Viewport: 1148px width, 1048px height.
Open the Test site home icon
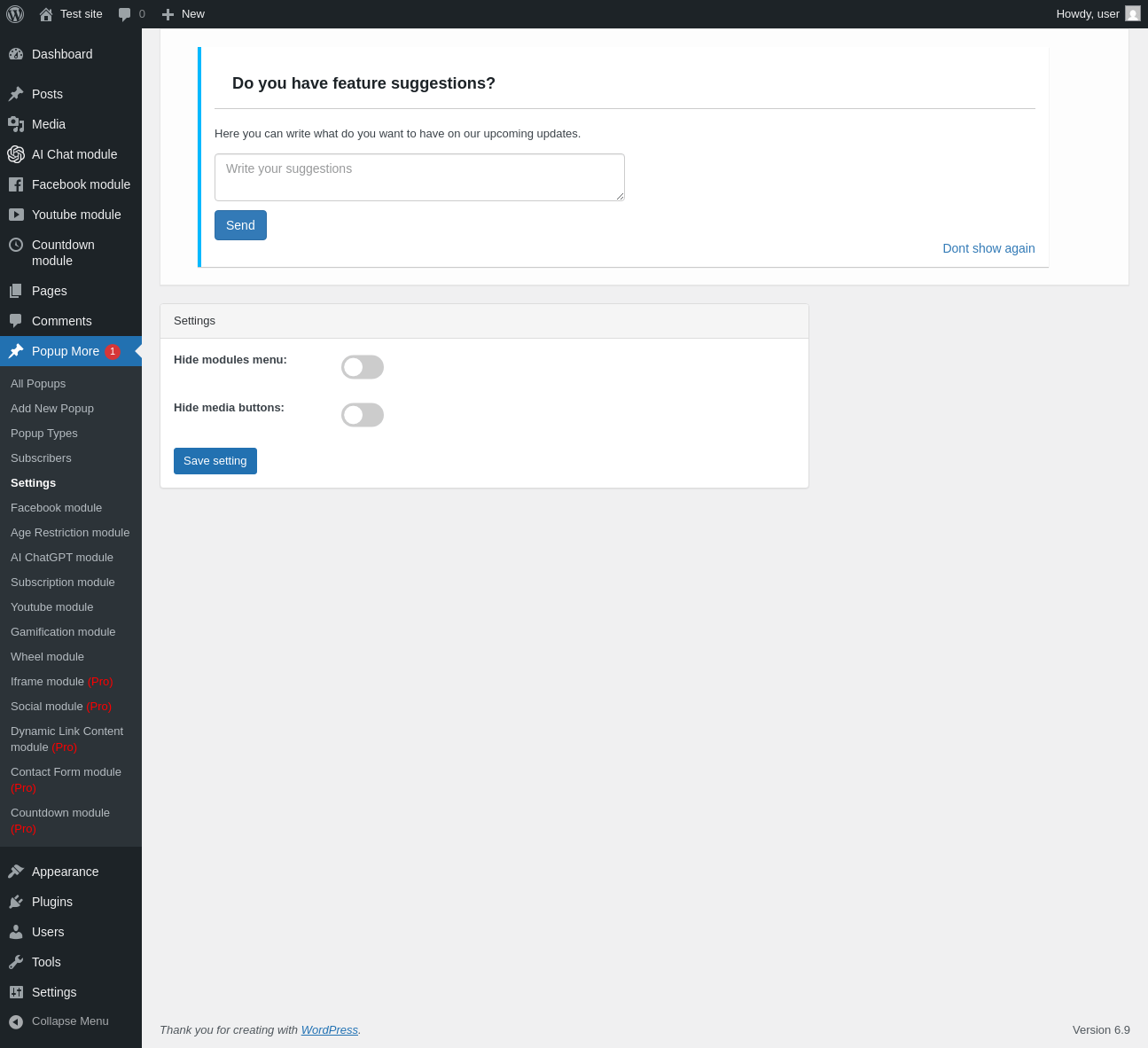coord(46,14)
